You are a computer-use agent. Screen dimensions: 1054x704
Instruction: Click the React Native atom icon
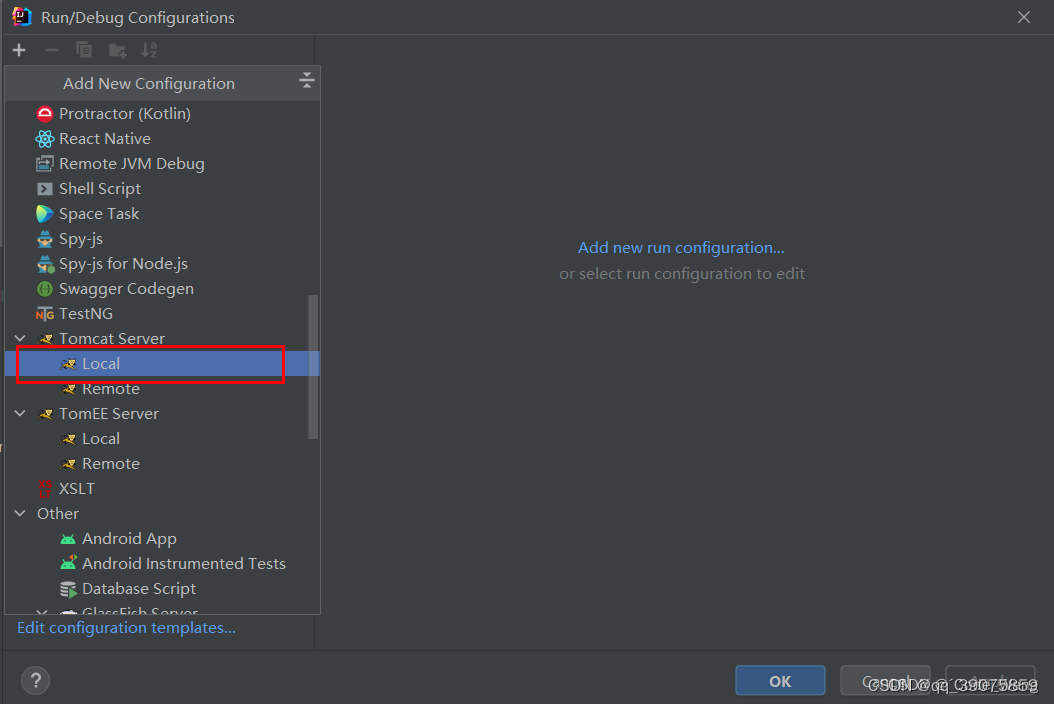[44, 139]
